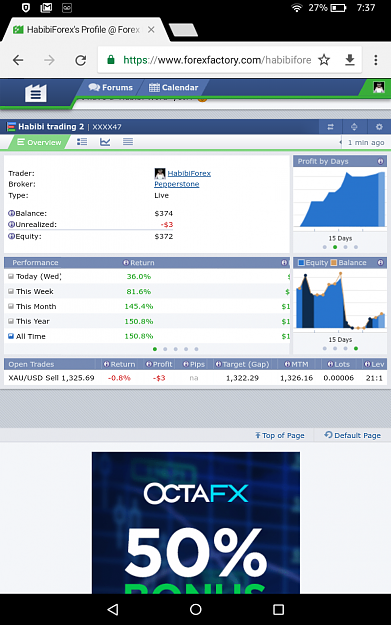Click the Default Page link
Image resolution: width=391 pixels, height=625 pixels.
pos(353,435)
